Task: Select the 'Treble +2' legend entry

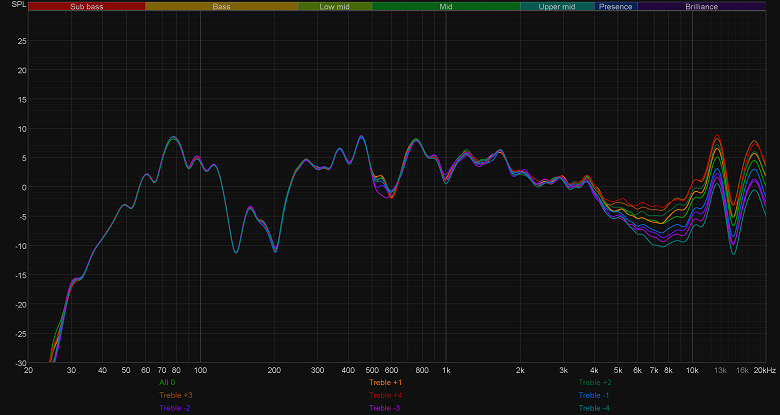Action: 595,383
